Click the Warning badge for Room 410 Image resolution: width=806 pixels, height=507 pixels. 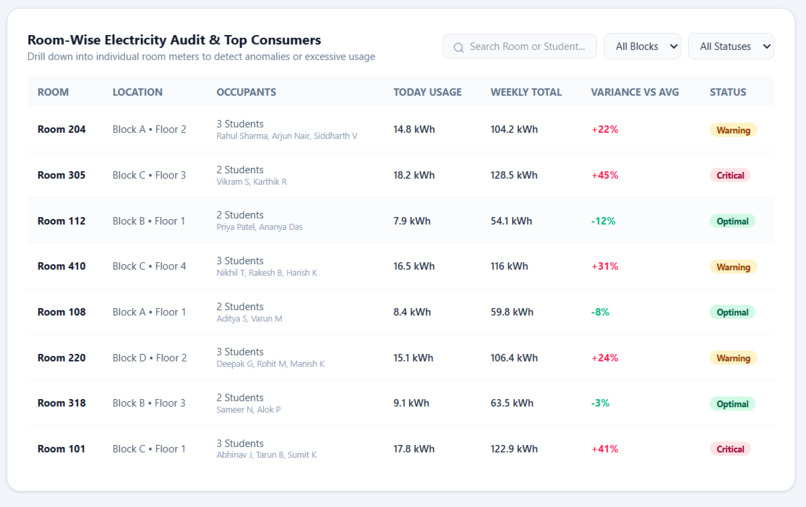coord(733,267)
